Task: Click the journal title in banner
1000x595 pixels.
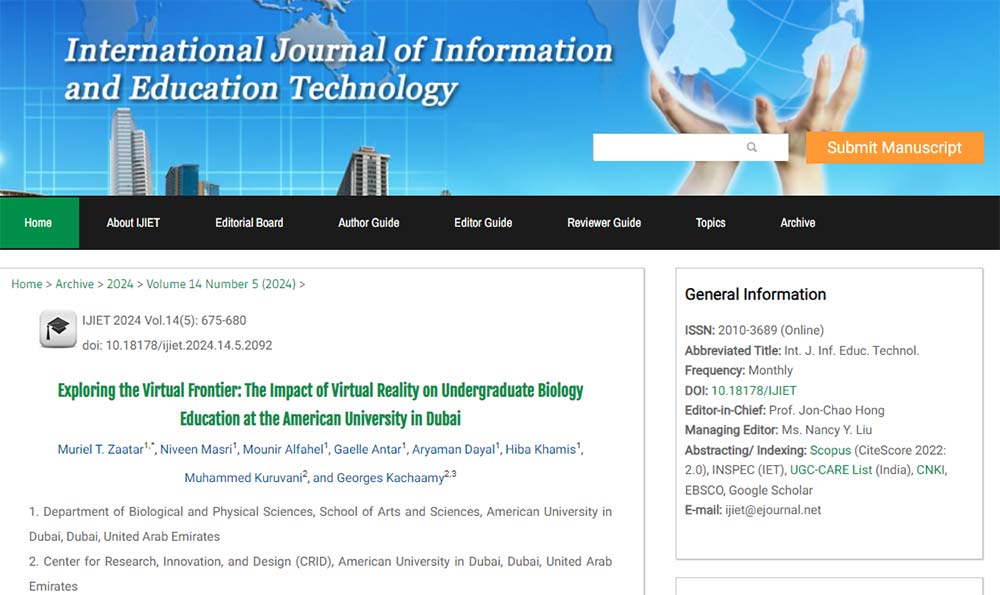Action: pos(338,69)
